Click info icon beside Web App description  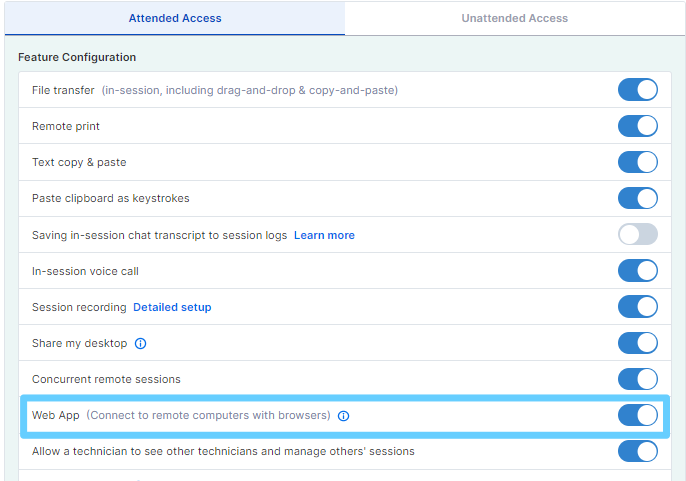coord(343,416)
